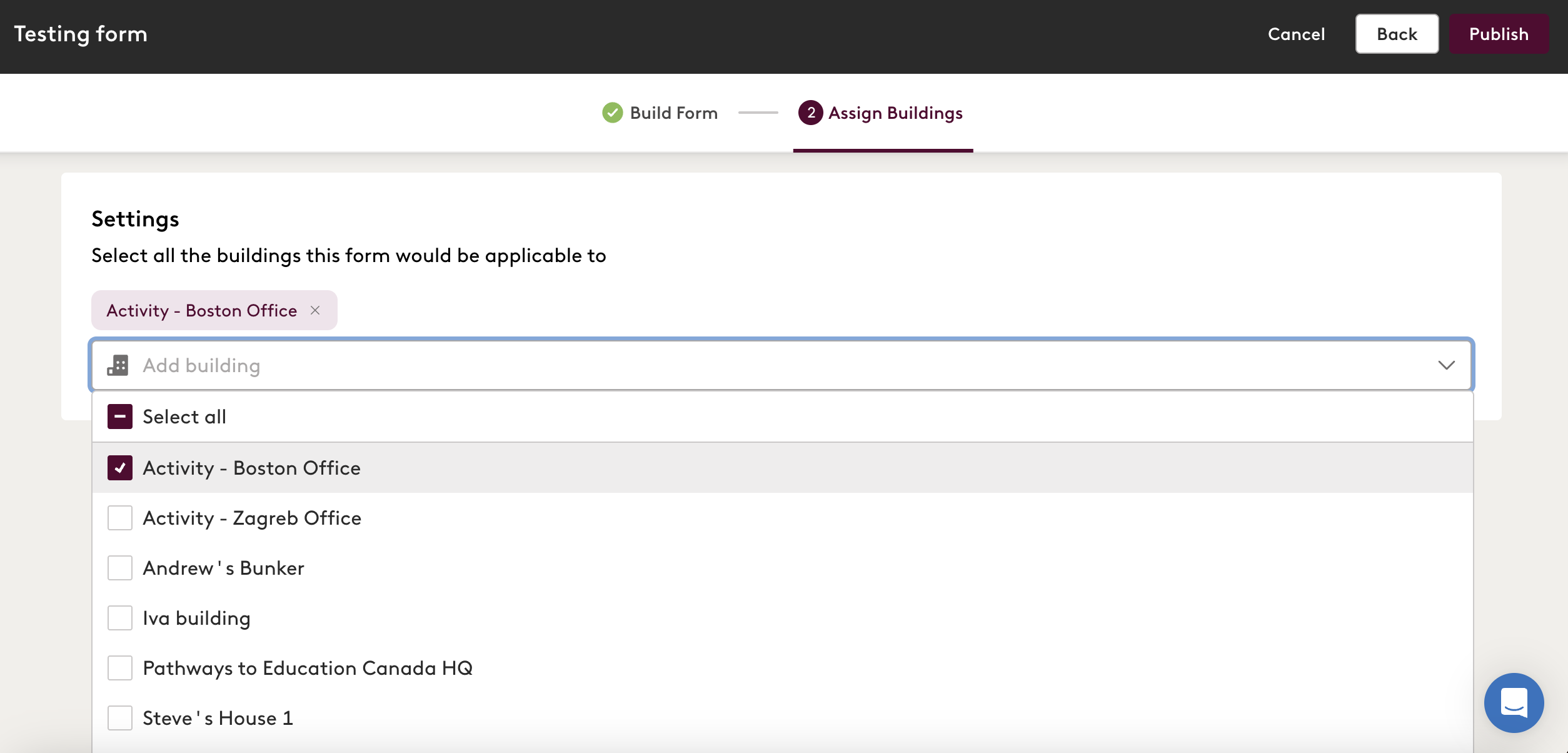Focus the Add building search field
Image resolution: width=1568 pixels, height=753 pixels.
coord(781,365)
